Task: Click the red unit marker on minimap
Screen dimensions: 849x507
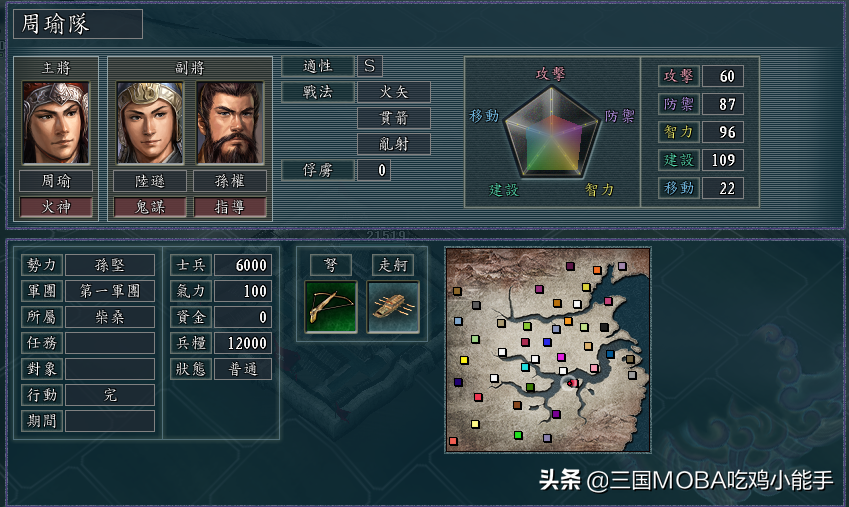Action: (x=570, y=384)
